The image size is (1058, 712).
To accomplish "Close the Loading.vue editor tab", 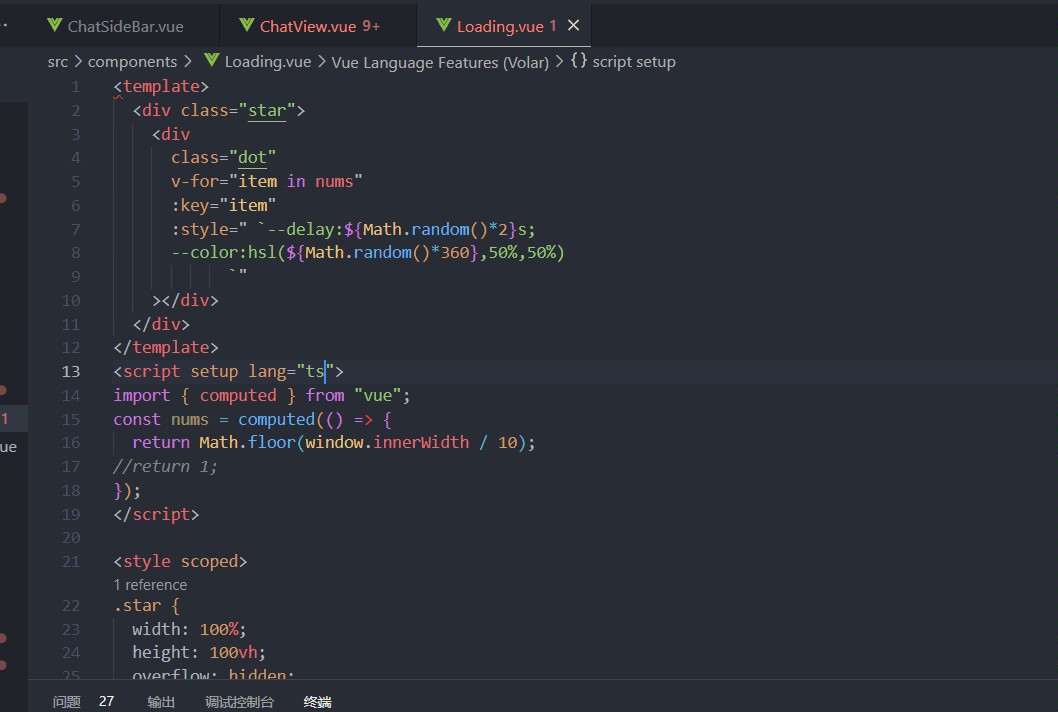I will click(573, 26).
